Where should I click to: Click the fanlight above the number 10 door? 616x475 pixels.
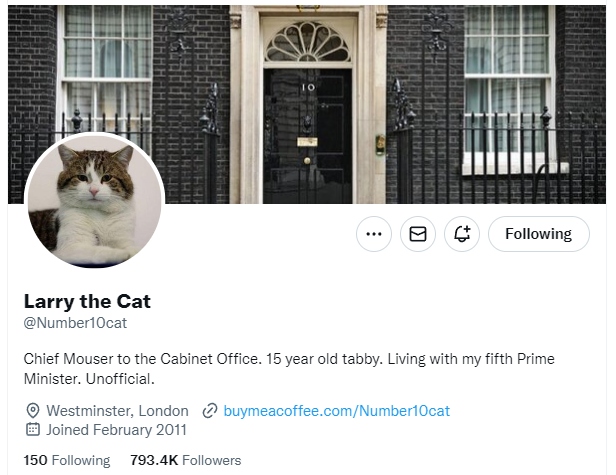click(307, 42)
